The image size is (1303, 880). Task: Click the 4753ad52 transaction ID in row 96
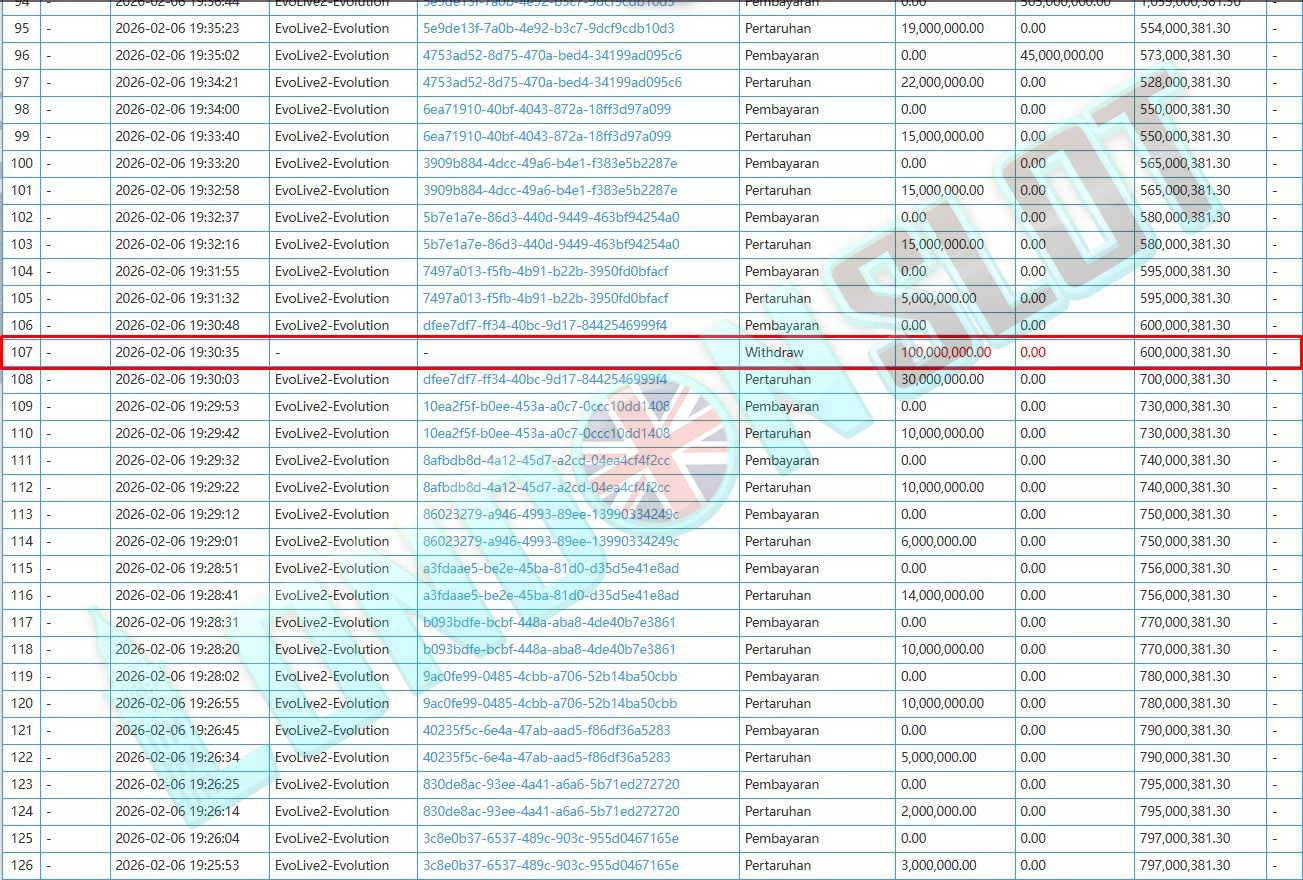coord(552,56)
